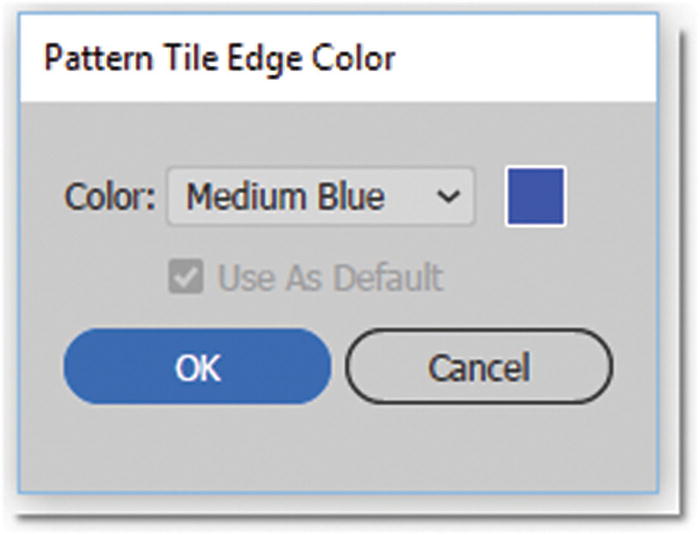The width and height of the screenshot is (700, 535).
Task: Cancel the Pattern Tile Edge Color dialog
Action: 478,367
